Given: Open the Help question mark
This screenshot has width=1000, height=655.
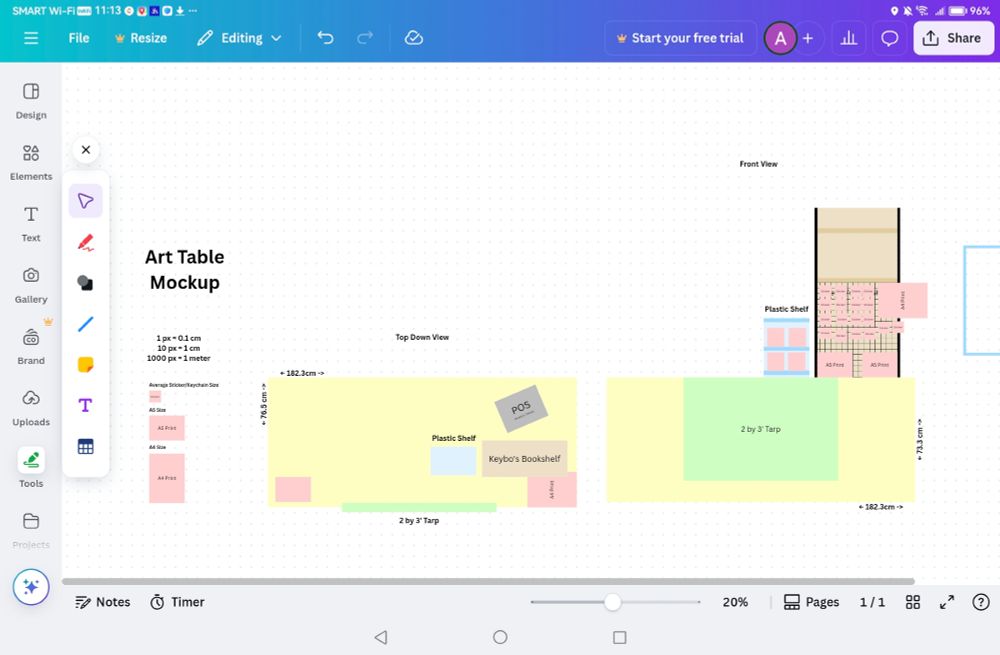Looking at the screenshot, I should click(x=981, y=602).
